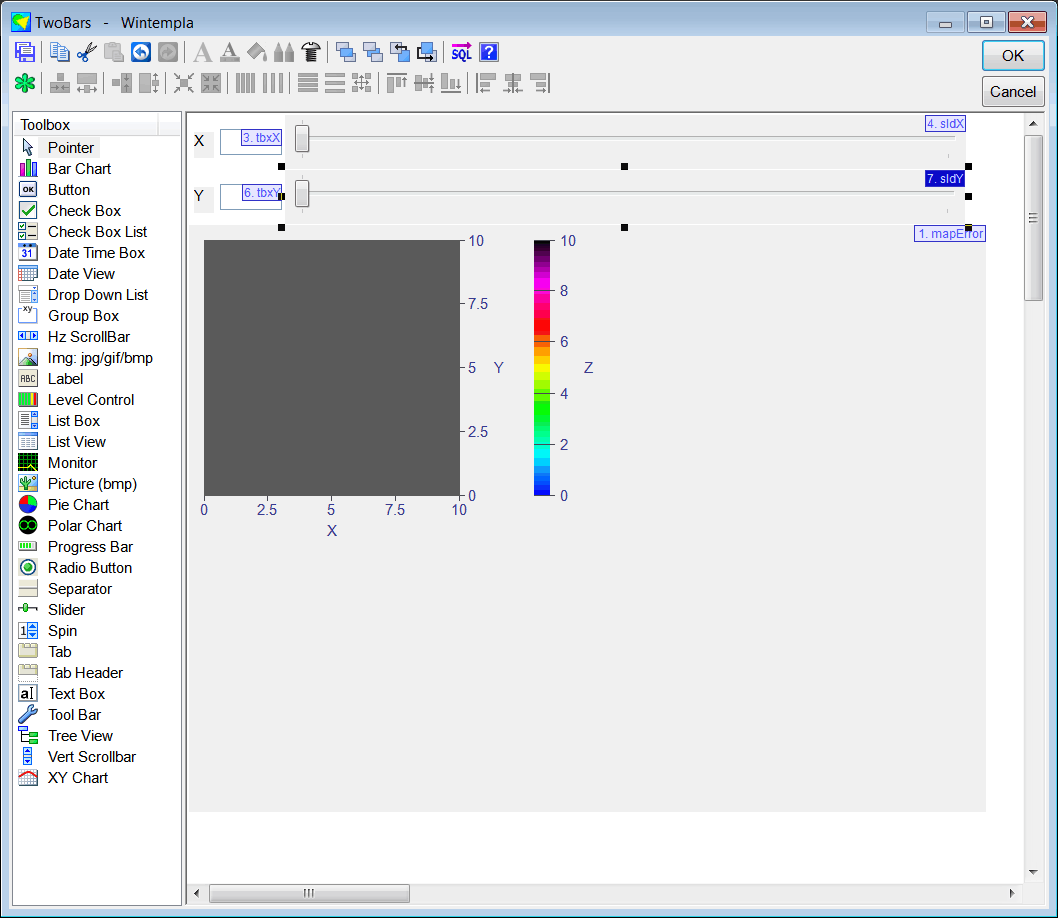
Task: Open the SQL tool icon
Action: coord(462,52)
